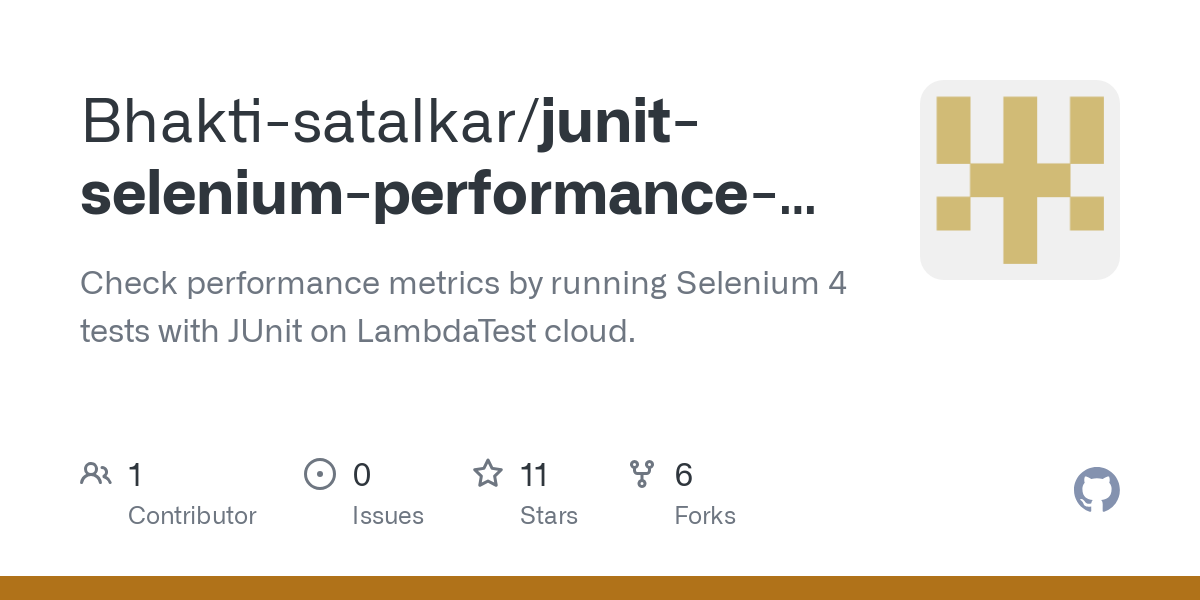Click the stars count number 11
1200x600 pixels.
click(x=534, y=474)
